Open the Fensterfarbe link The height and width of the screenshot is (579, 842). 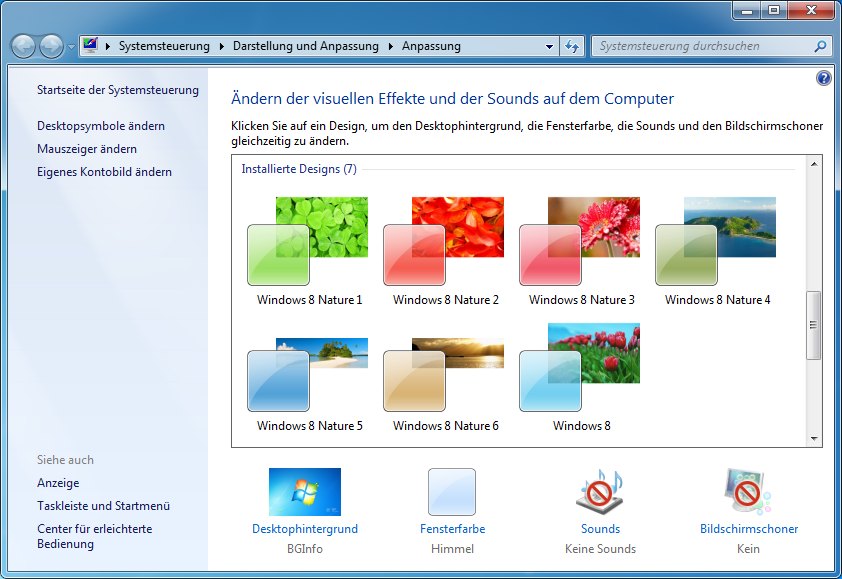point(452,529)
